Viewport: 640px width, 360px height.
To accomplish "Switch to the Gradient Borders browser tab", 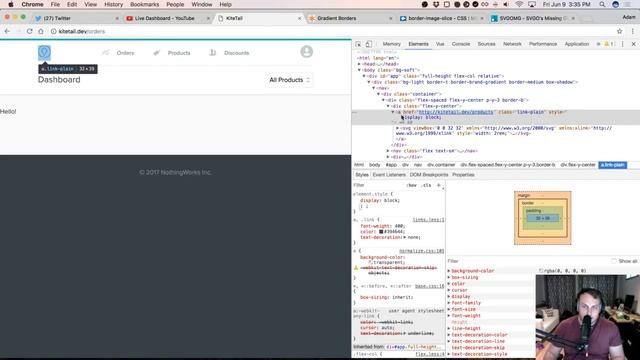I will click(350, 18).
